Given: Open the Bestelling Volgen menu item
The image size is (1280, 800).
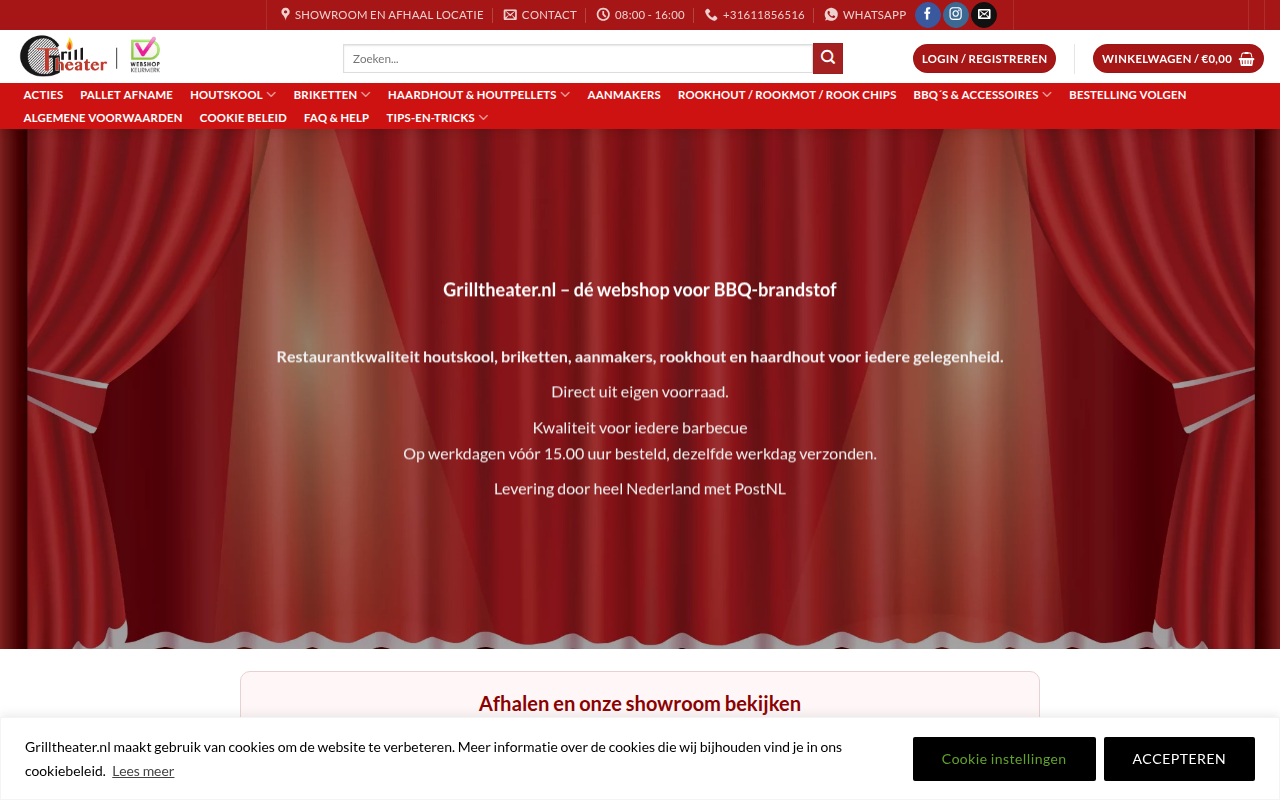Looking at the screenshot, I should (x=1128, y=95).
